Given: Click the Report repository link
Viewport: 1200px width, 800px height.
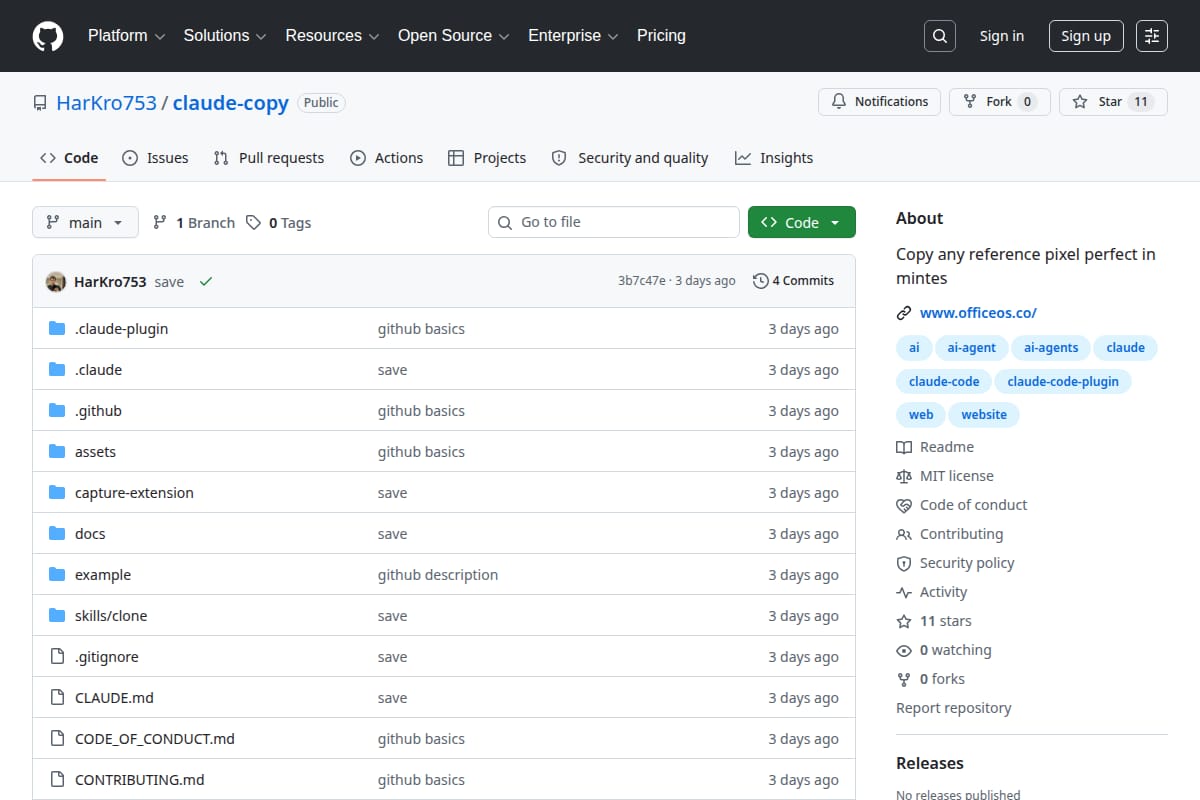Looking at the screenshot, I should (954, 708).
